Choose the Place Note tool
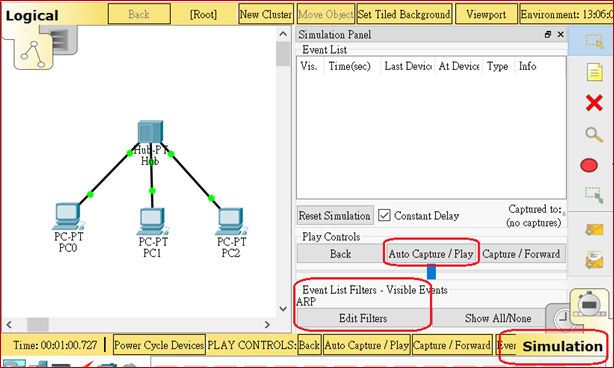Image resolution: width=614 pixels, height=368 pixels. point(594,72)
